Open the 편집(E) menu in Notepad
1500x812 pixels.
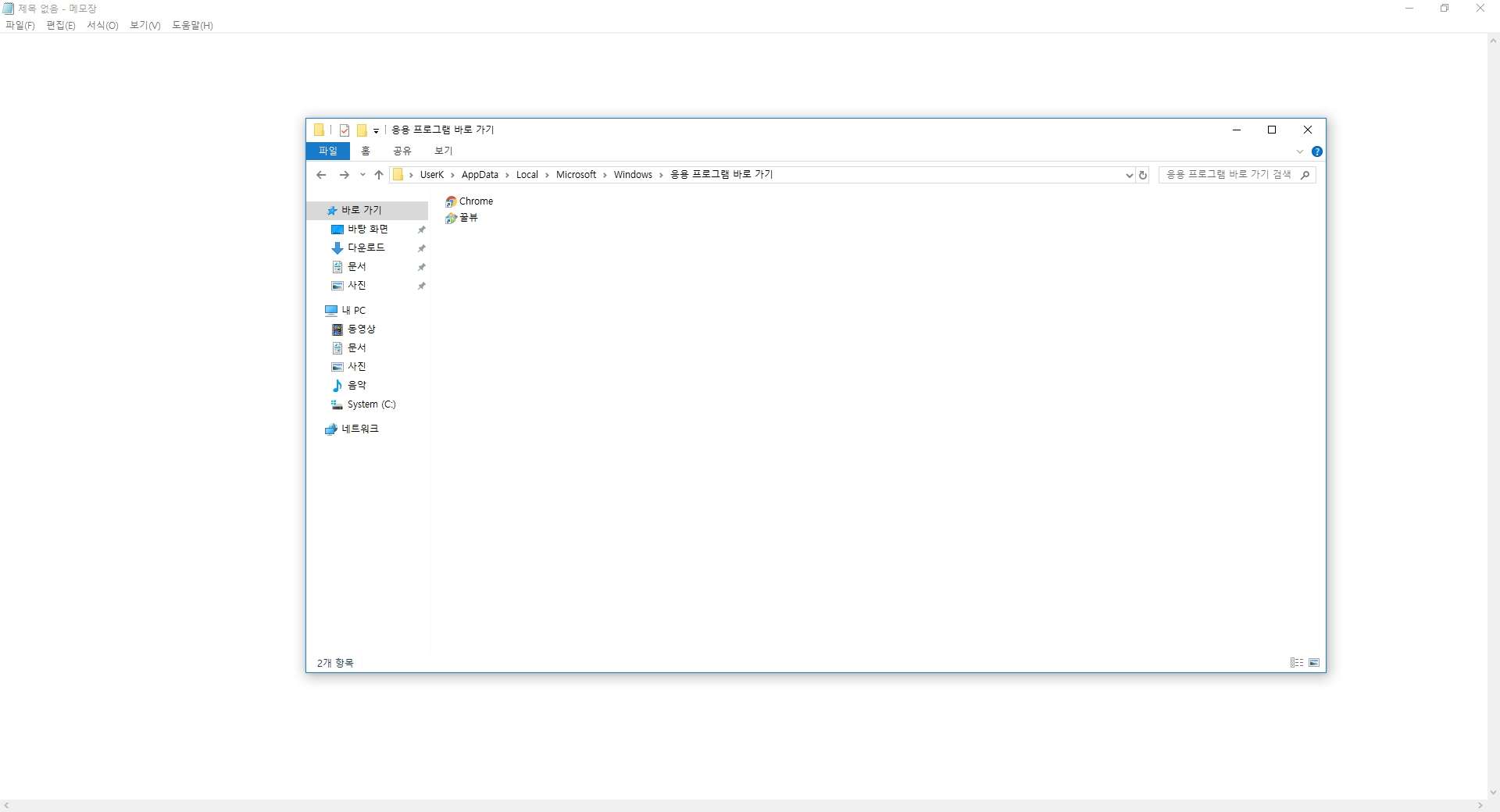pos(61,25)
